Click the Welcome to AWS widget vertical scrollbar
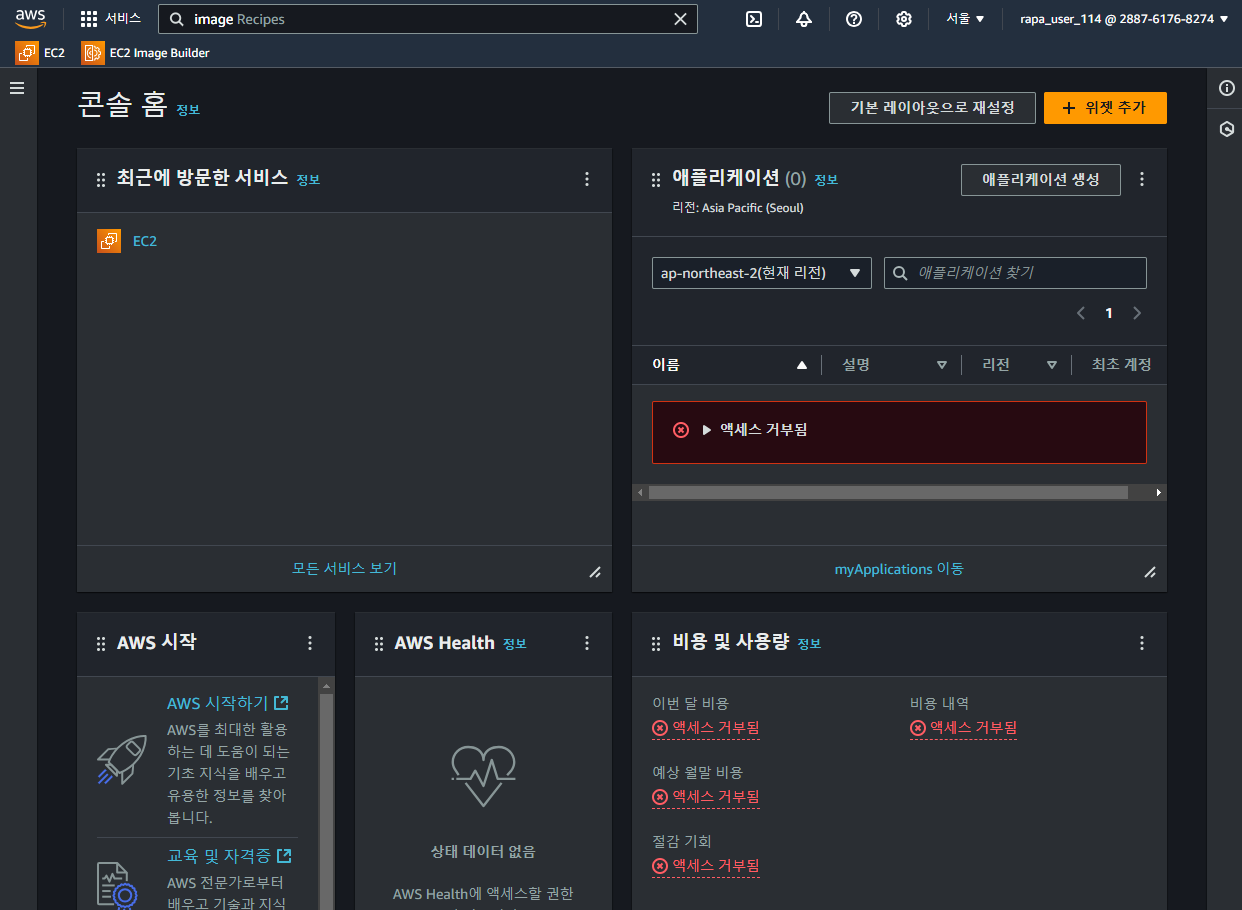 326,800
